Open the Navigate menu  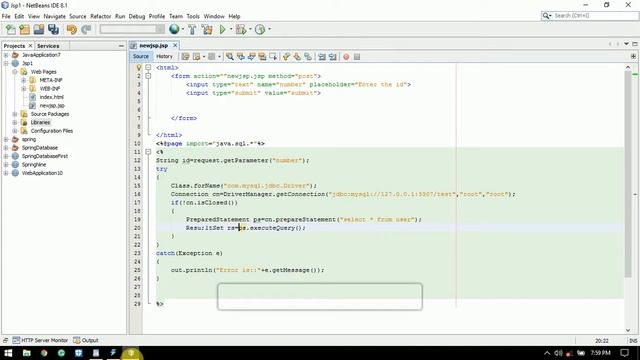click(x=54, y=16)
